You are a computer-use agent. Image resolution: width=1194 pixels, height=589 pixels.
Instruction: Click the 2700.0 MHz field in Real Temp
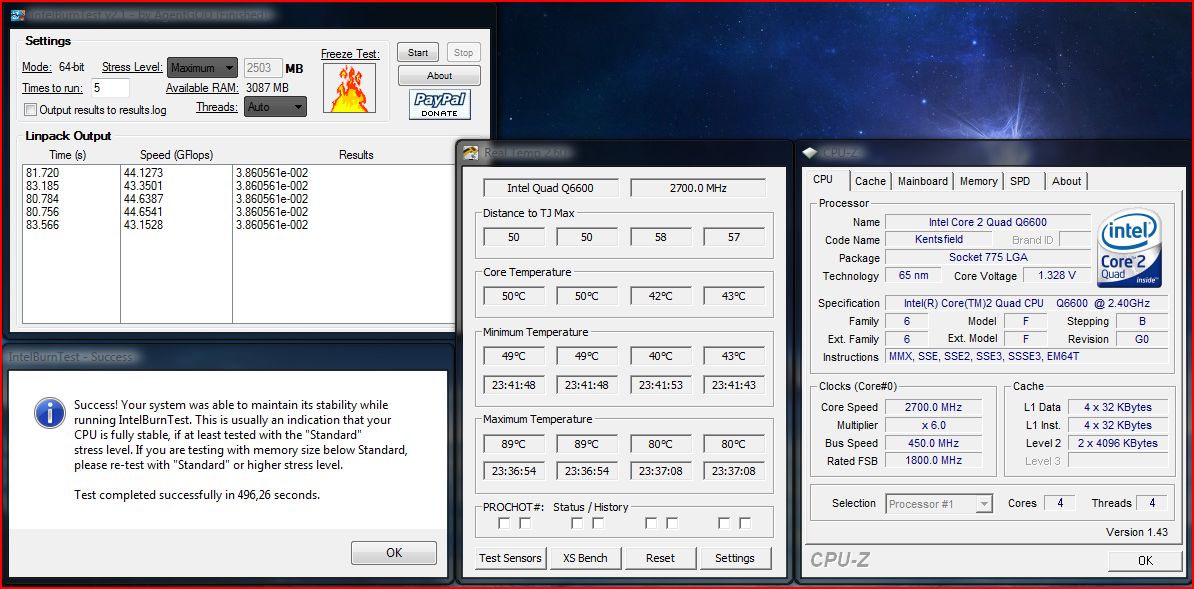[698, 188]
